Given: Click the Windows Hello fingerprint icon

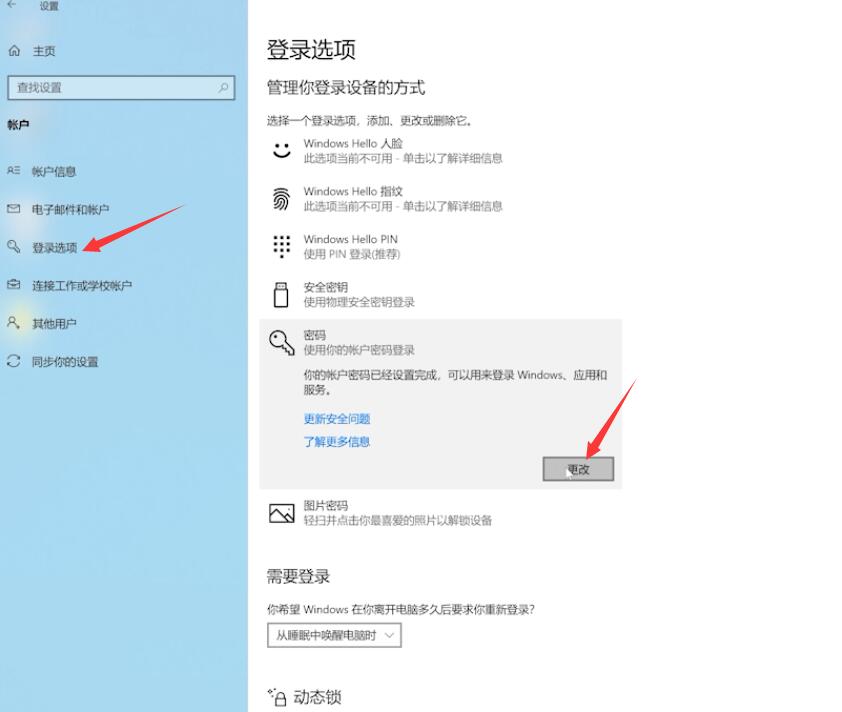Looking at the screenshot, I should click(281, 199).
